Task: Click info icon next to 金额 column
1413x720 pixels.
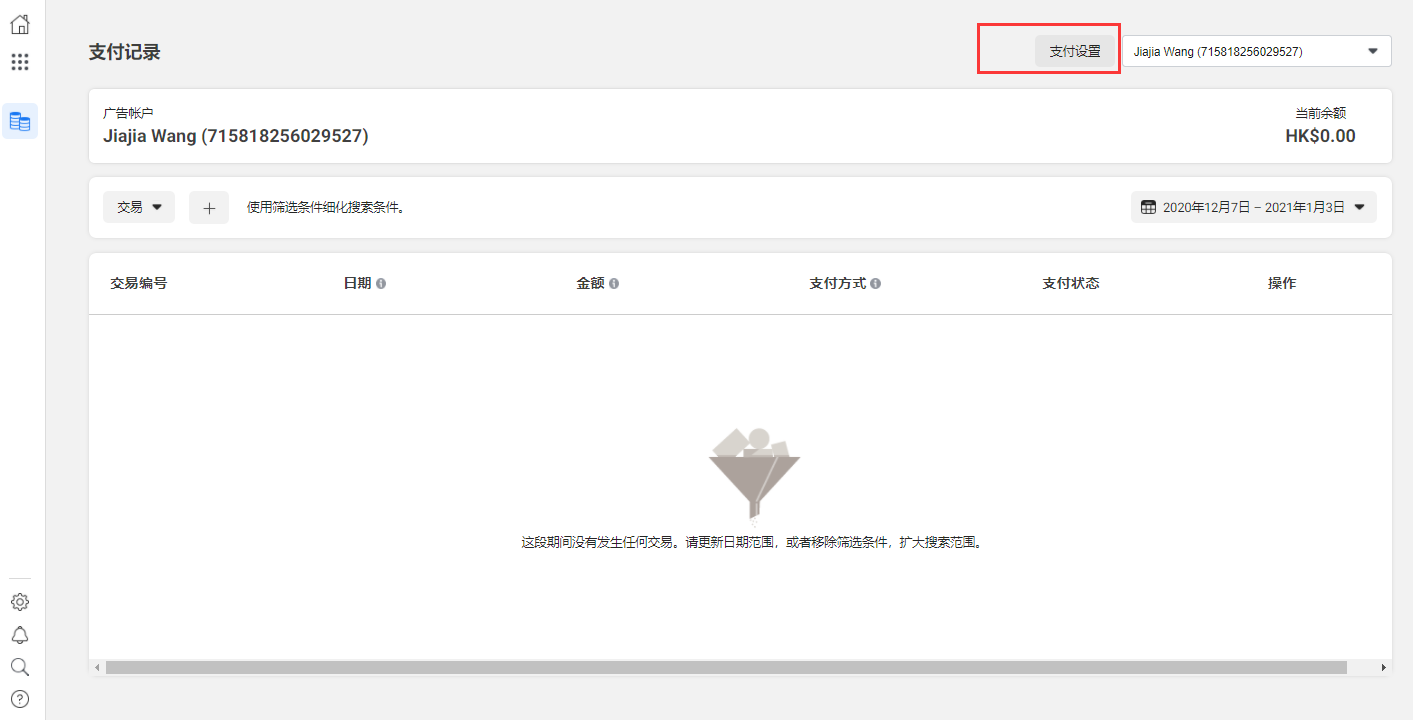Action: [614, 284]
